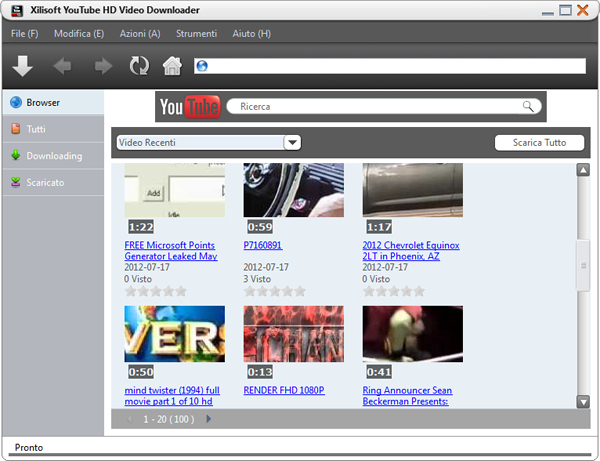600x461 pixels.
Task: Click the vertical scrollbar thumb
Action: pos(583,266)
